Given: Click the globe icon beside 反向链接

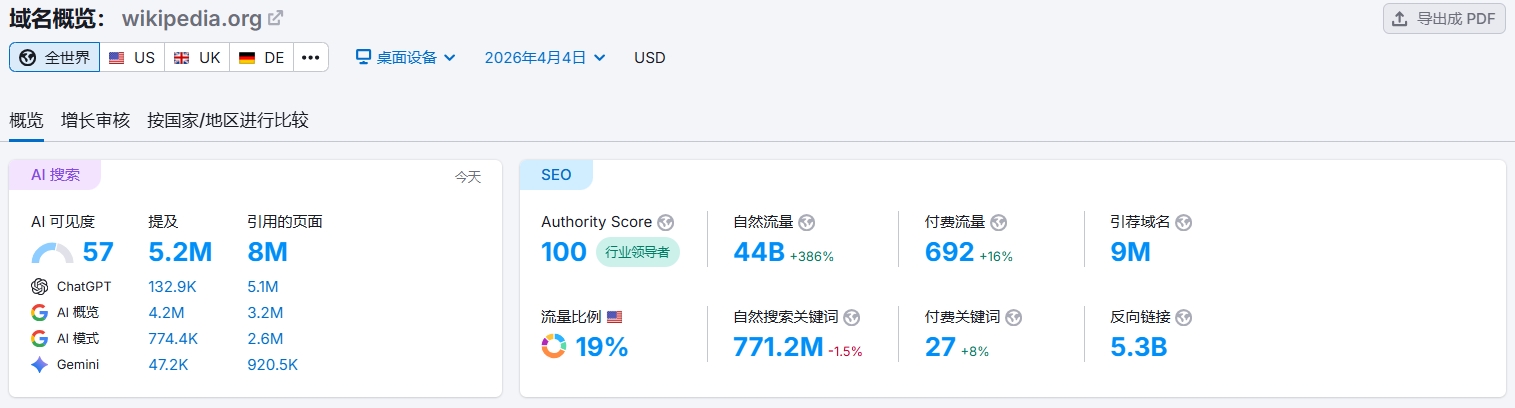Looking at the screenshot, I should pos(1184,317).
